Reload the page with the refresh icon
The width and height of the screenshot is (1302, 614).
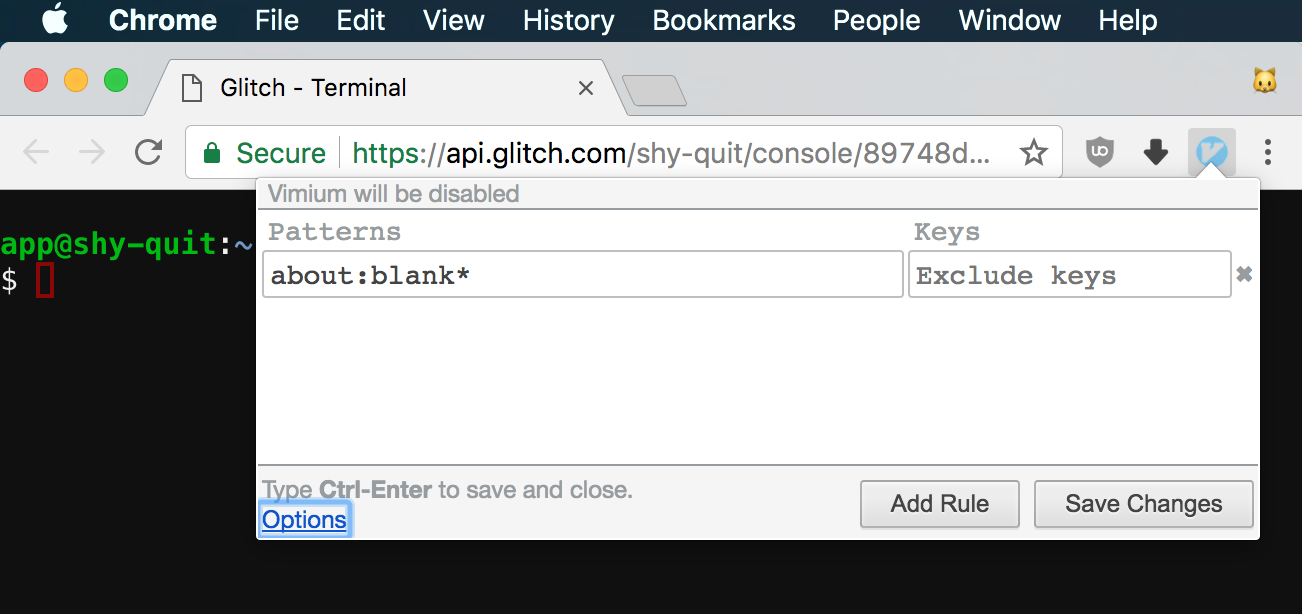point(148,152)
